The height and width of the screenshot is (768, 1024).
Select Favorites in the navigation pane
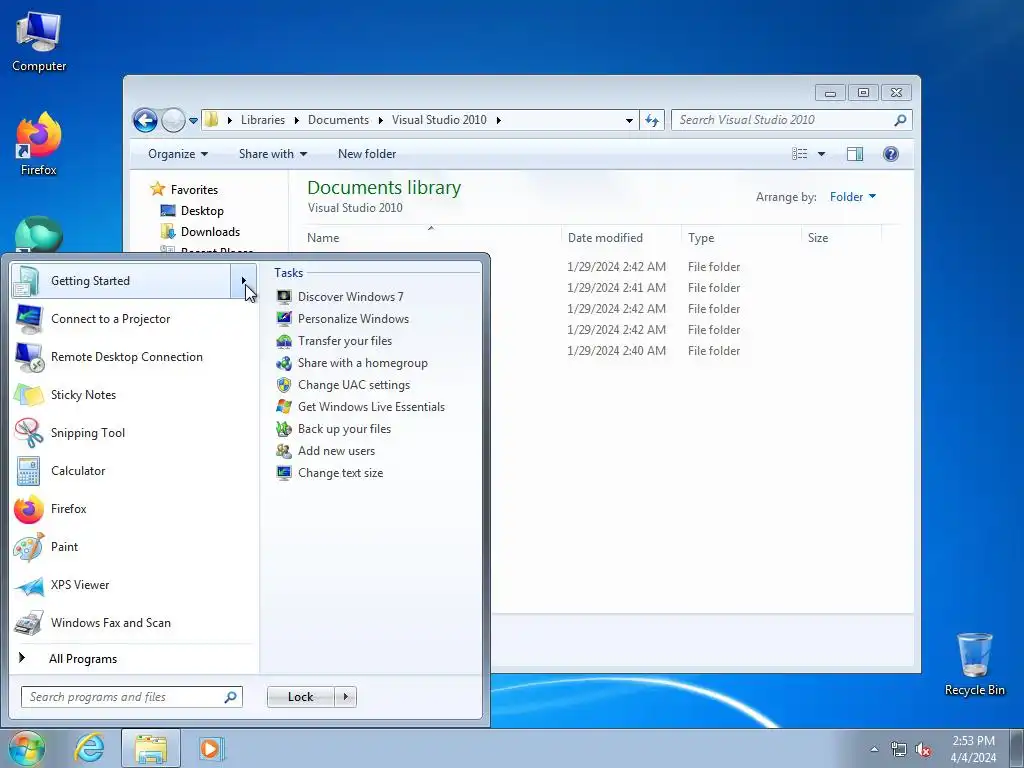194,190
